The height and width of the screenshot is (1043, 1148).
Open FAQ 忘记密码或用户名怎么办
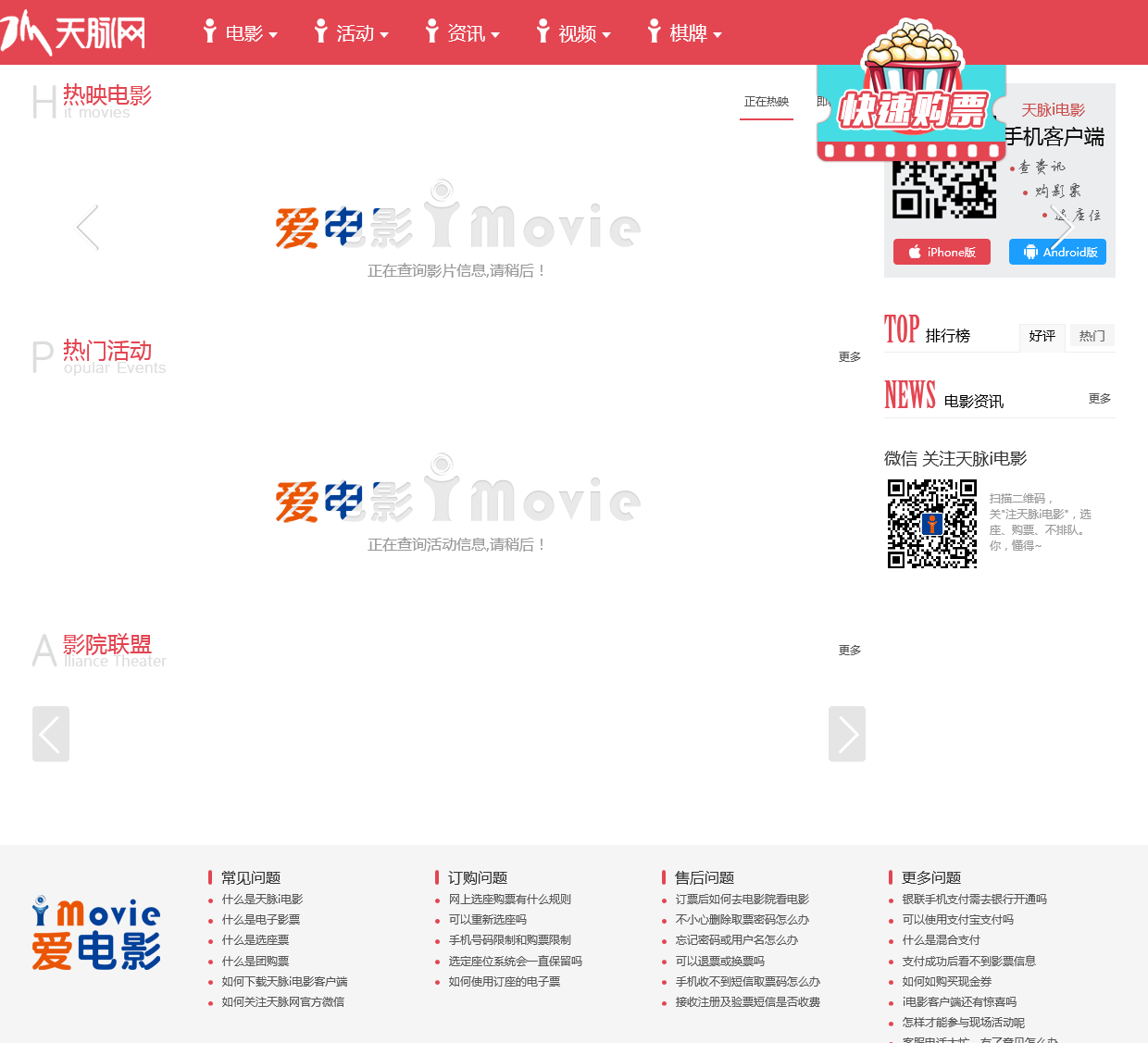(737, 940)
